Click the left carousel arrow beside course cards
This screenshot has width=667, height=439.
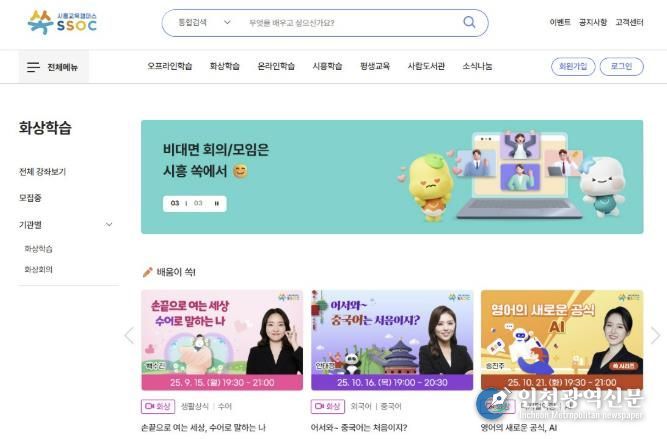click(x=129, y=335)
